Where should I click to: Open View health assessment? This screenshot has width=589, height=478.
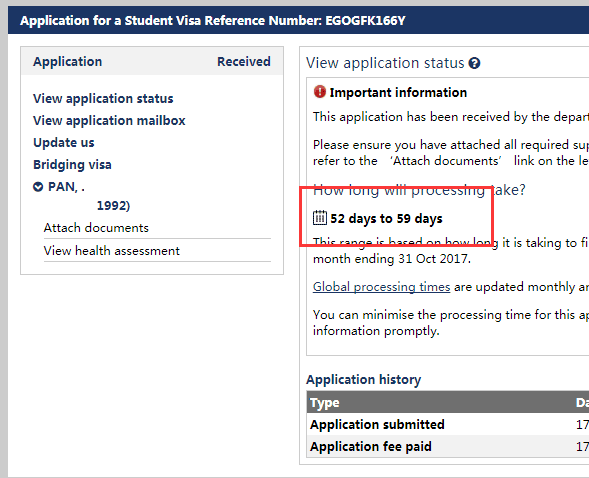click(x=112, y=250)
